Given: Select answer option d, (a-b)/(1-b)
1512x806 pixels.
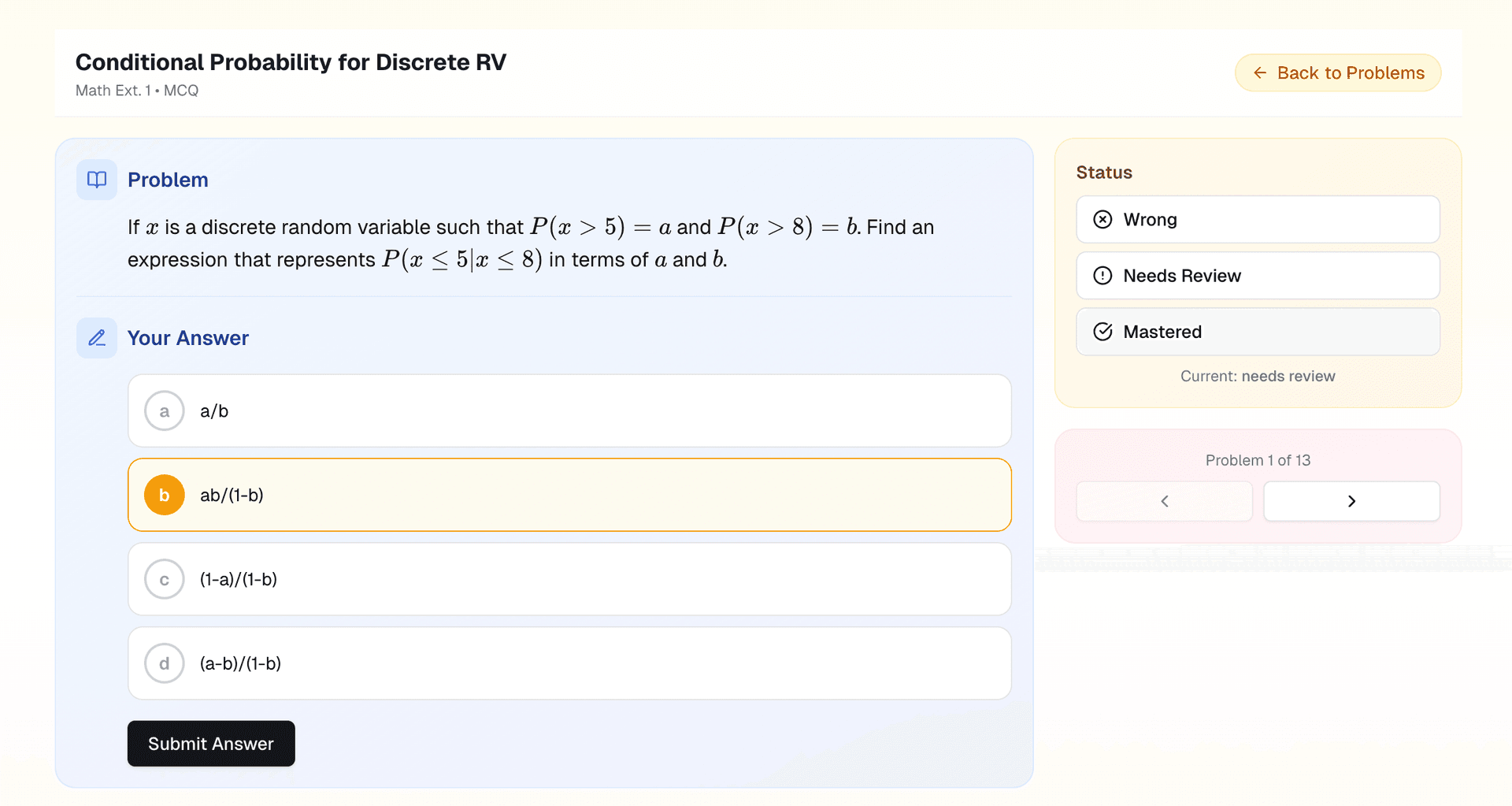Looking at the screenshot, I should (x=569, y=663).
